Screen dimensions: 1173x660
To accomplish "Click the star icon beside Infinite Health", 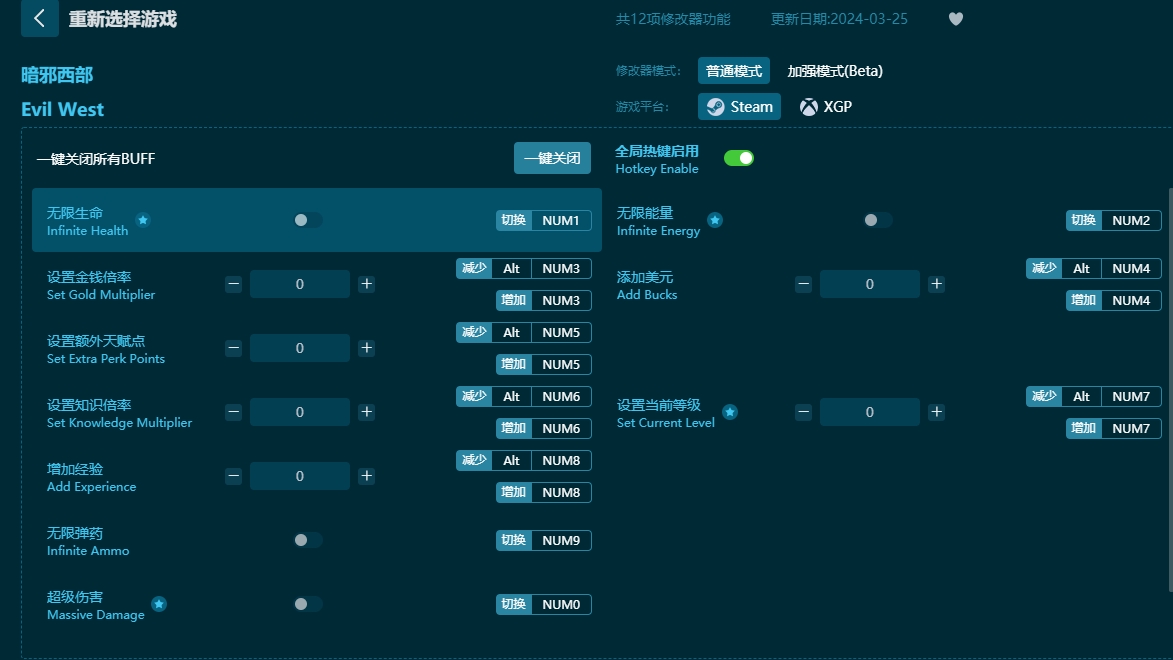I will coord(143,220).
